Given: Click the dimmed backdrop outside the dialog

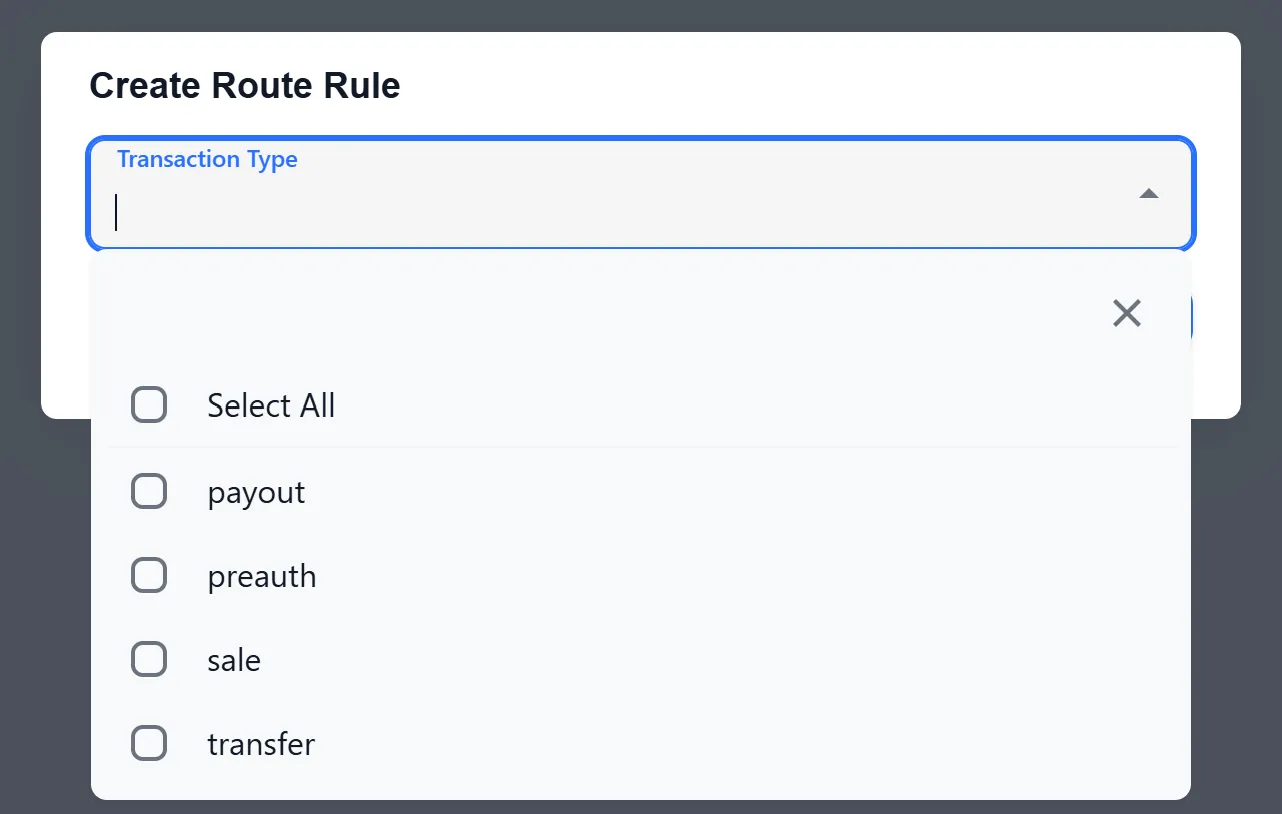Looking at the screenshot, I should (x=640, y=14).
